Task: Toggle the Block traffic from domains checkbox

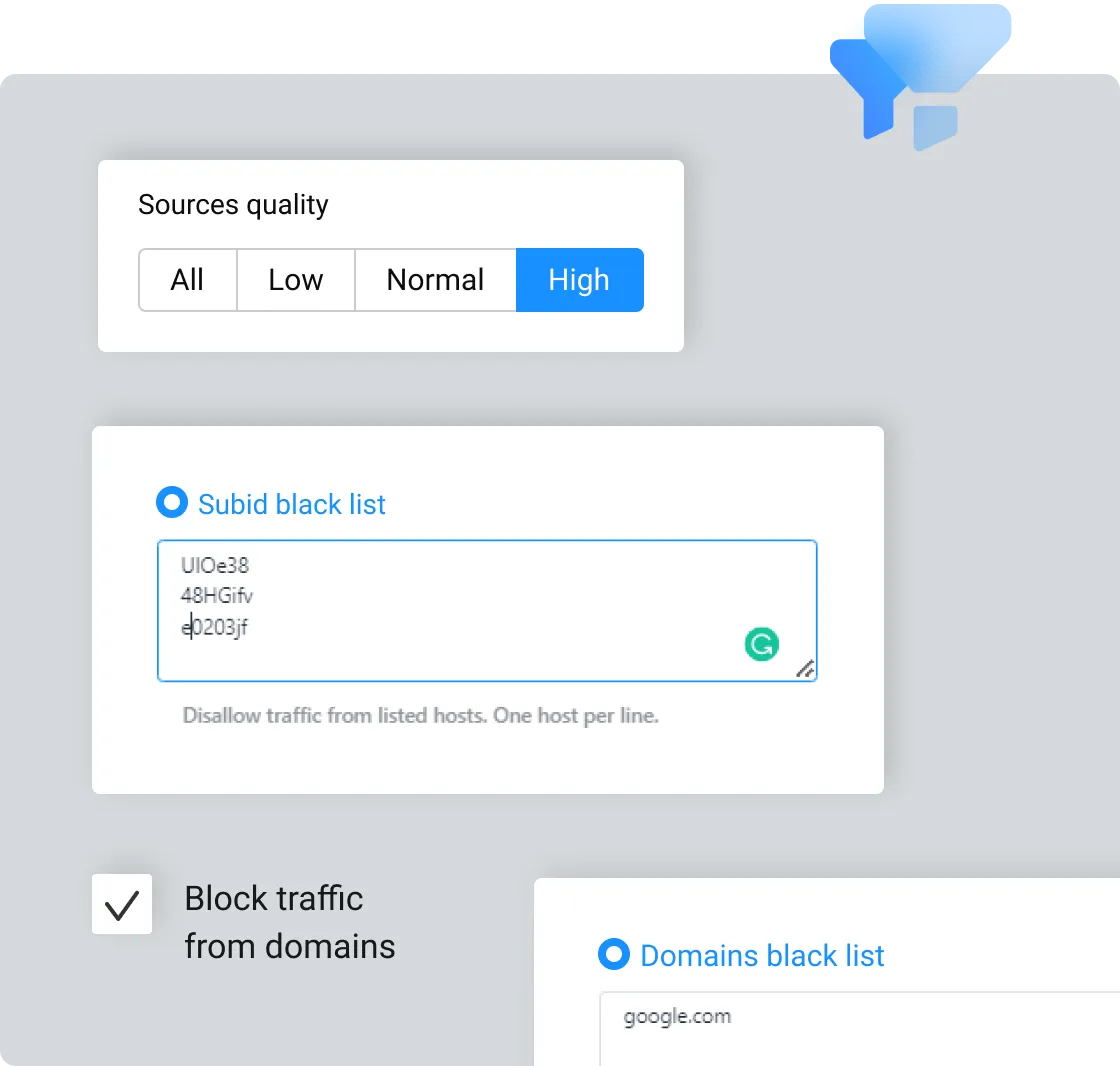Action: 122,904
